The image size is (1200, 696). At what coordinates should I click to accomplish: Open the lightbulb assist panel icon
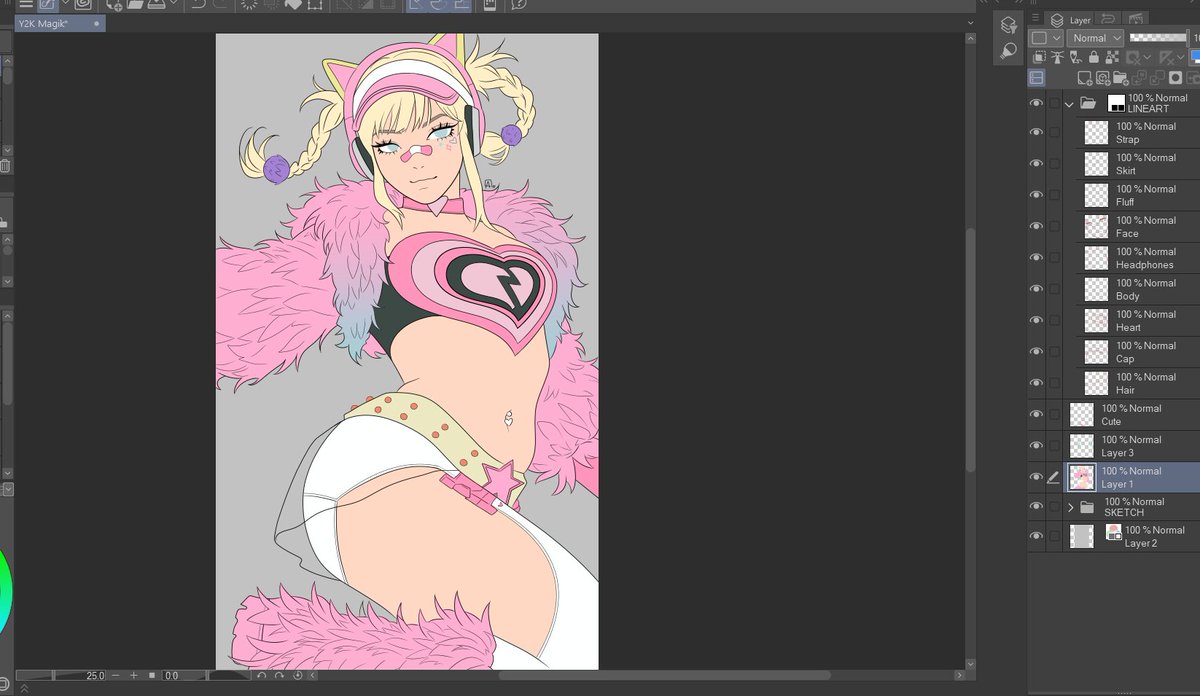(1009, 50)
